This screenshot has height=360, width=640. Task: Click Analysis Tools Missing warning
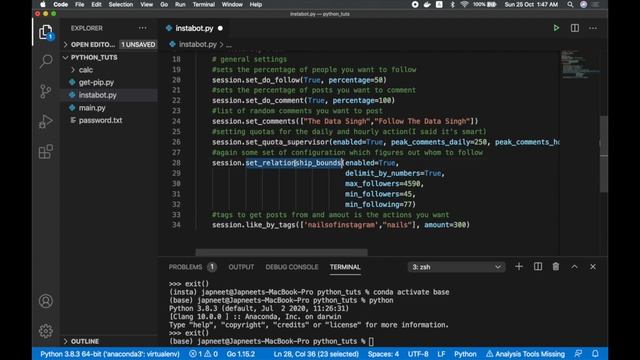(x=525, y=354)
